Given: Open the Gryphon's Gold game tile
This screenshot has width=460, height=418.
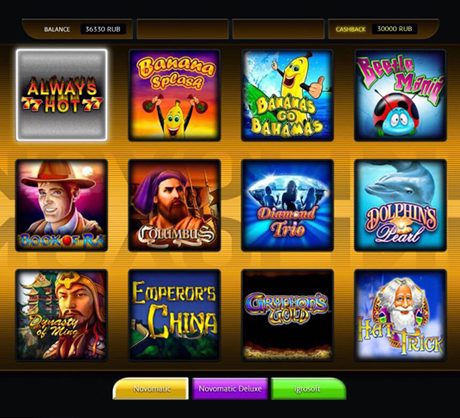Looking at the screenshot, I should point(287,315).
